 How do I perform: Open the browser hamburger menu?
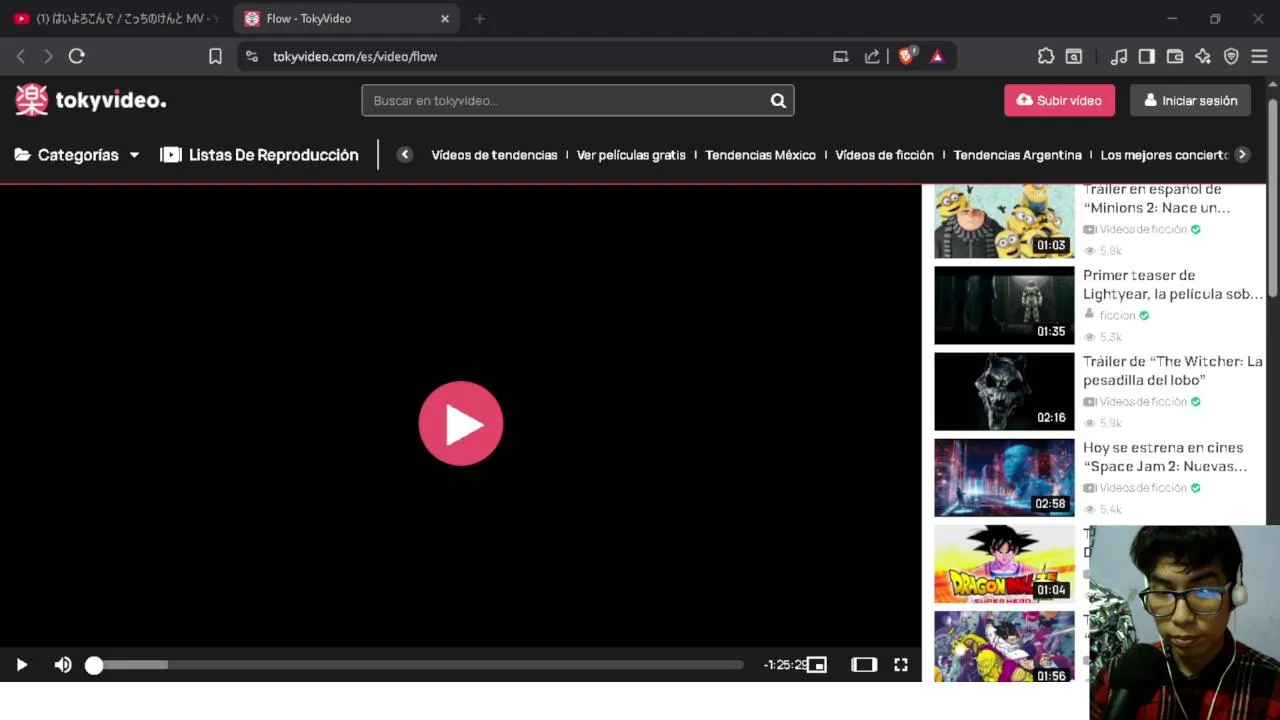1259,56
